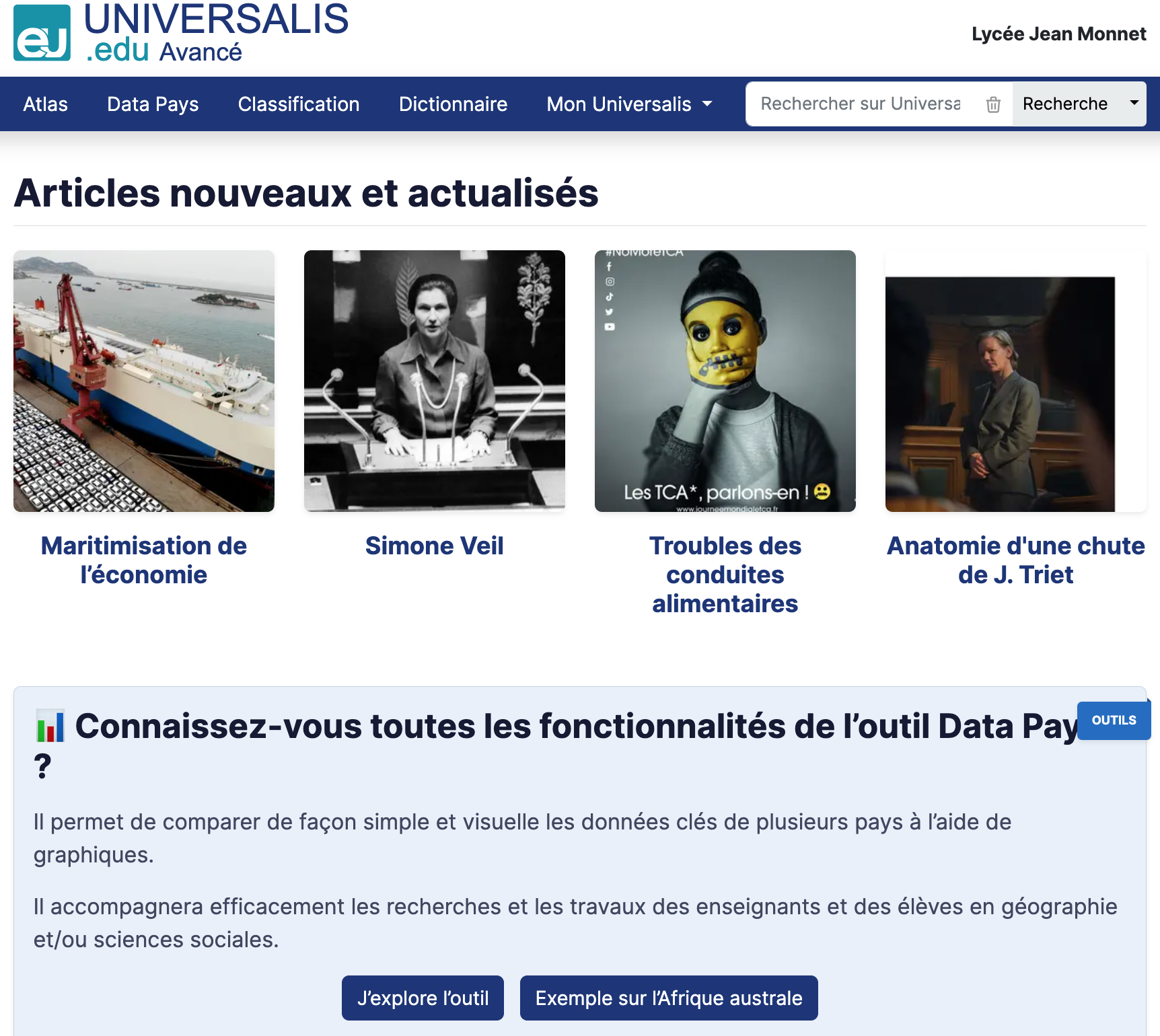Click the J'explore l'outil button
1160x1036 pixels.
(423, 998)
